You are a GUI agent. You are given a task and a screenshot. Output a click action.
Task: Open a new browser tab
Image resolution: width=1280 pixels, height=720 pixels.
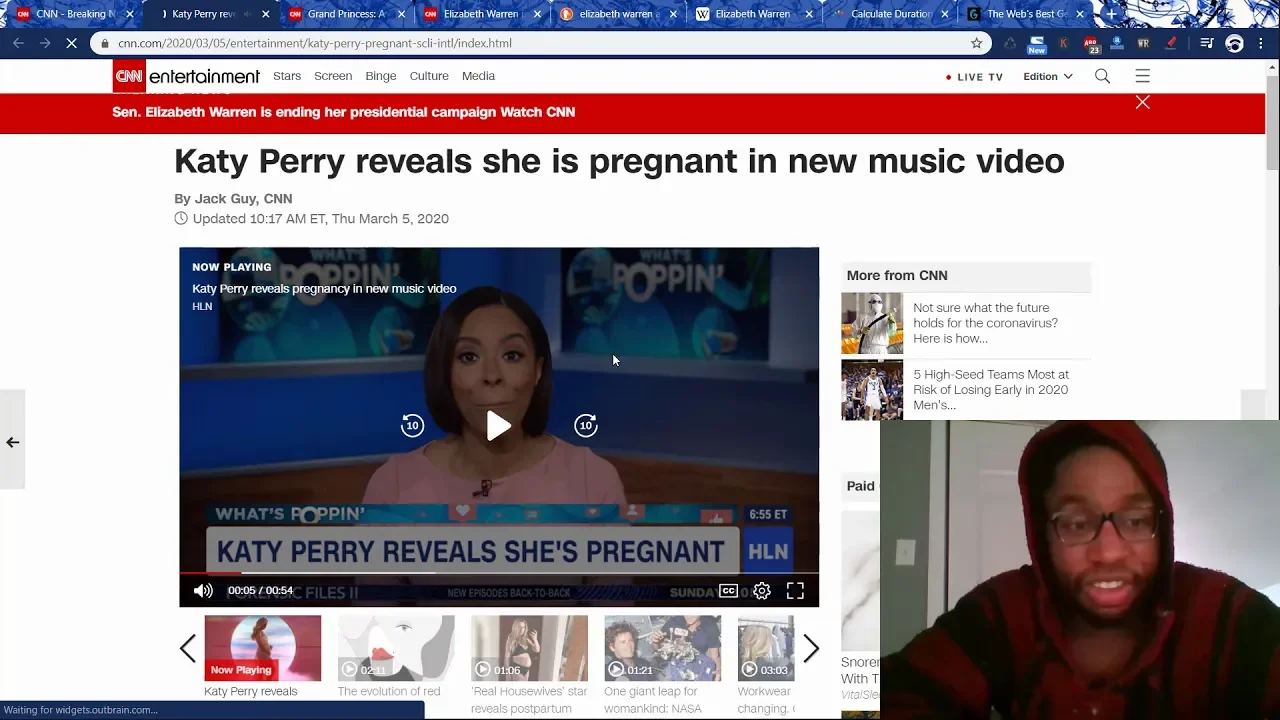[1111, 14]
